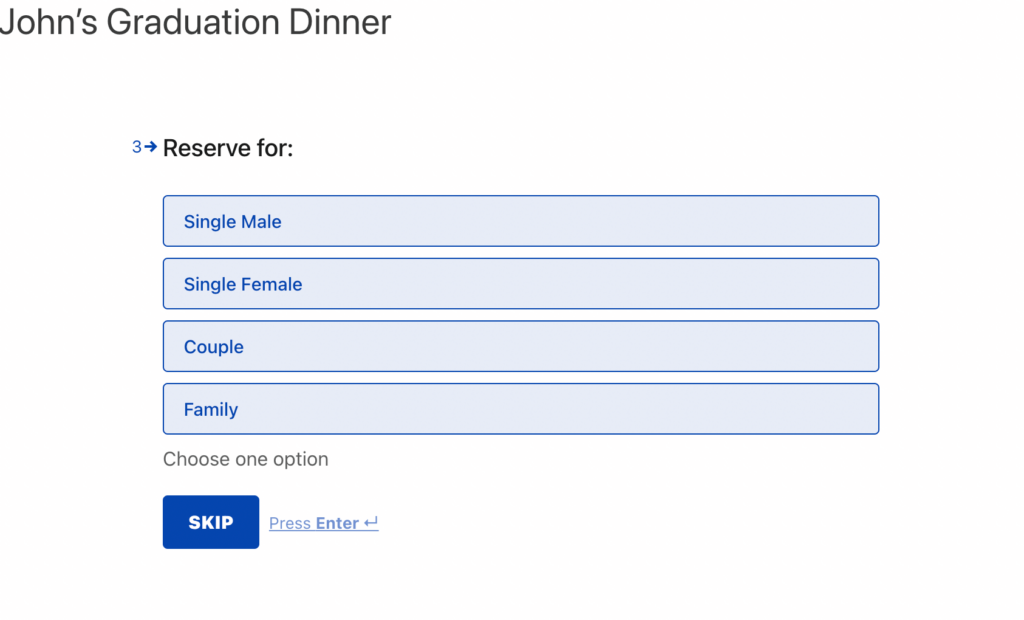
Task: Click the Choose one option hint text
Action: [x=245, y=459]
